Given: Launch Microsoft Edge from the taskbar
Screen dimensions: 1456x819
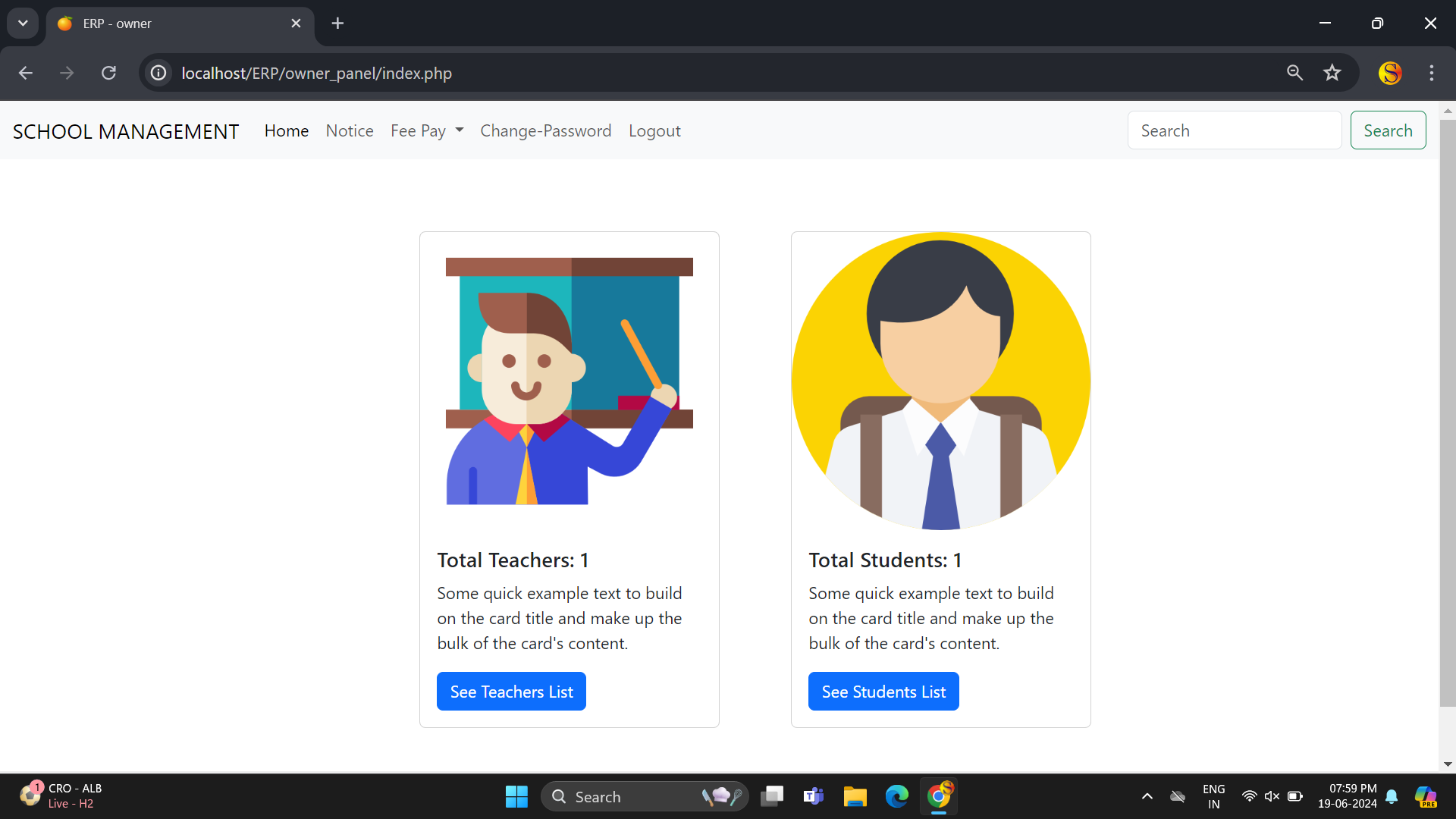Looking at the screenshot, I should [896, 796].
